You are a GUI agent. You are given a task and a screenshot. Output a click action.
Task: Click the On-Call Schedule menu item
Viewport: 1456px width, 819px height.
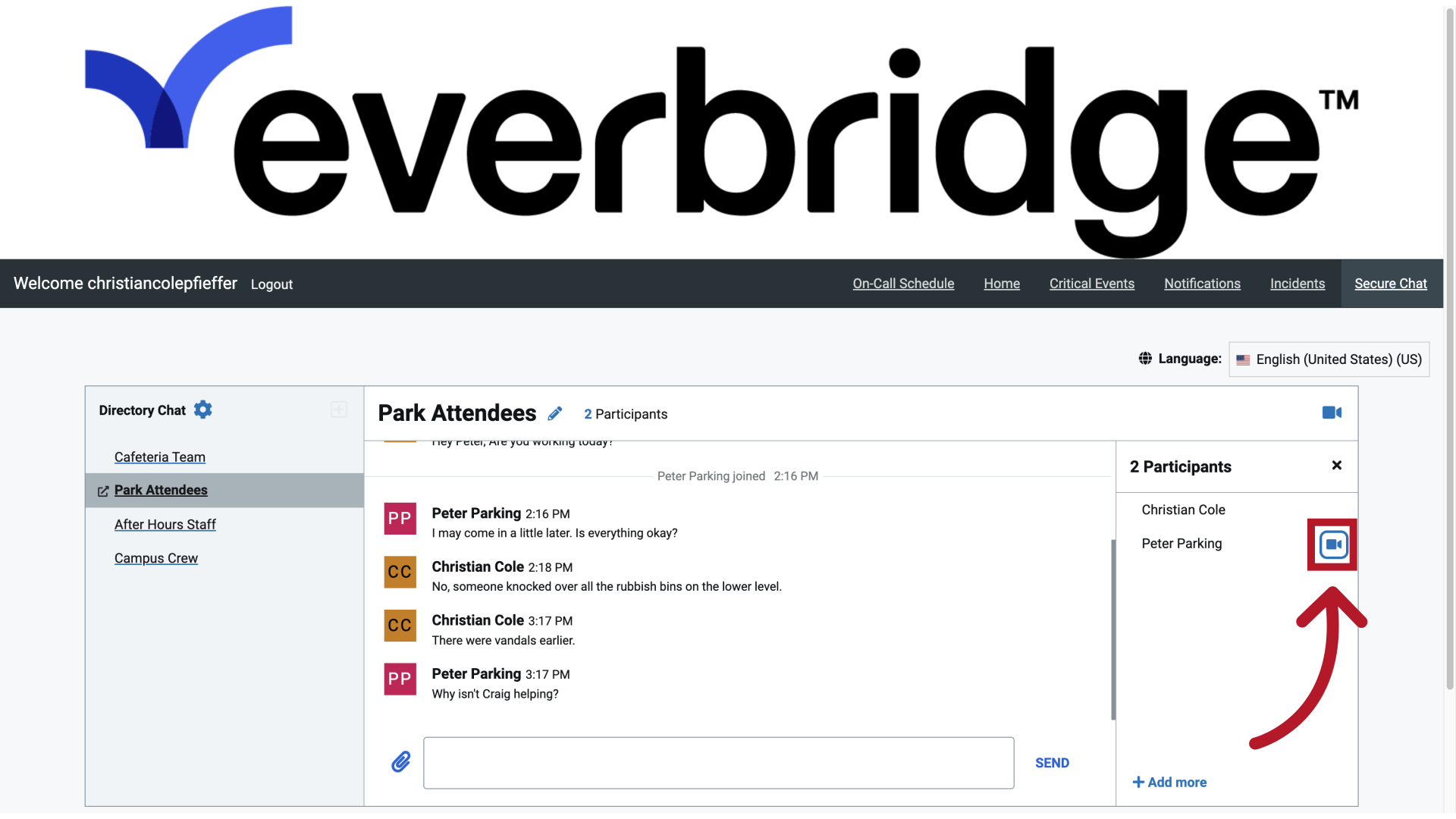coord(903,283)
